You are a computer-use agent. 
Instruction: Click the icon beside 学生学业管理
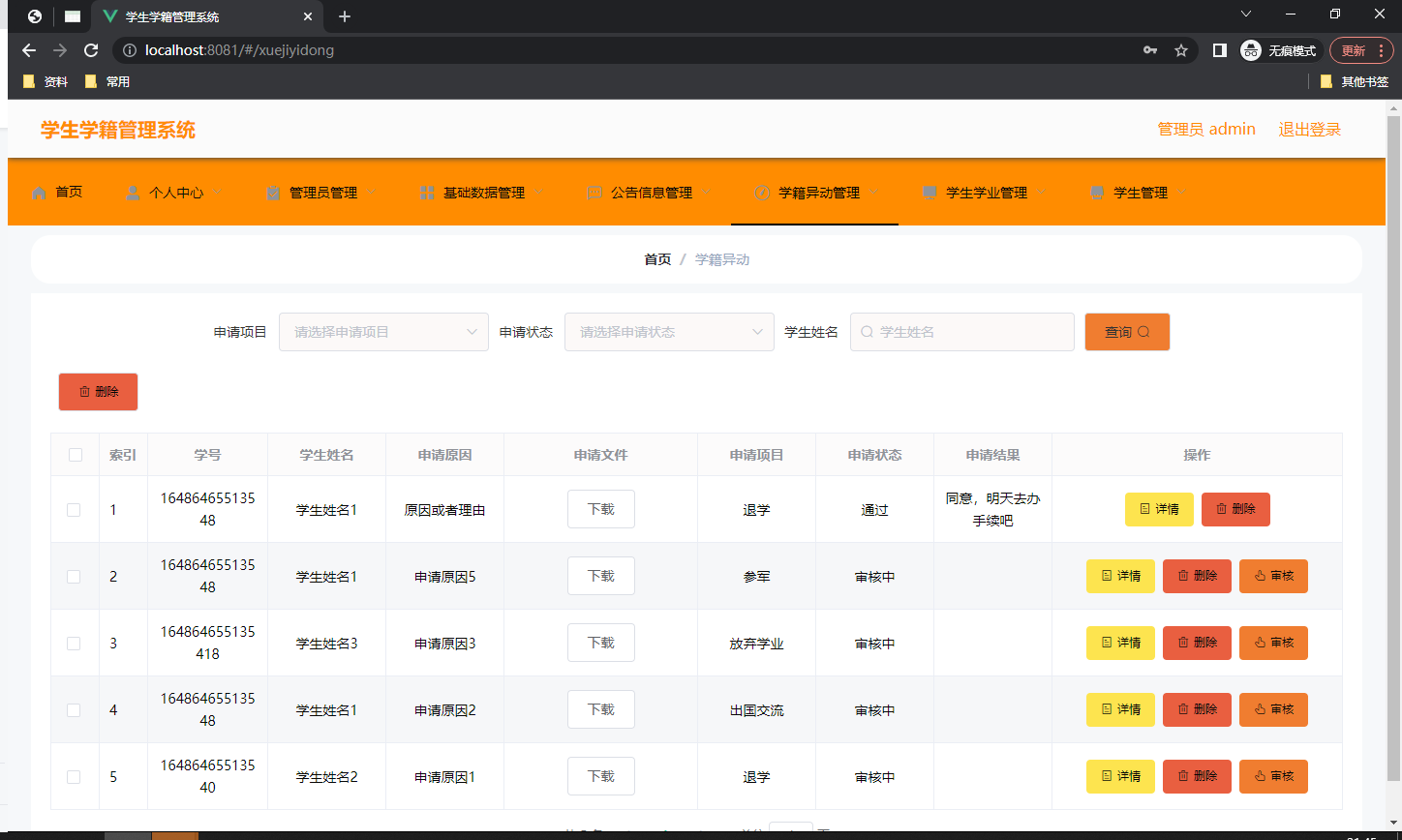coord(930,193)
